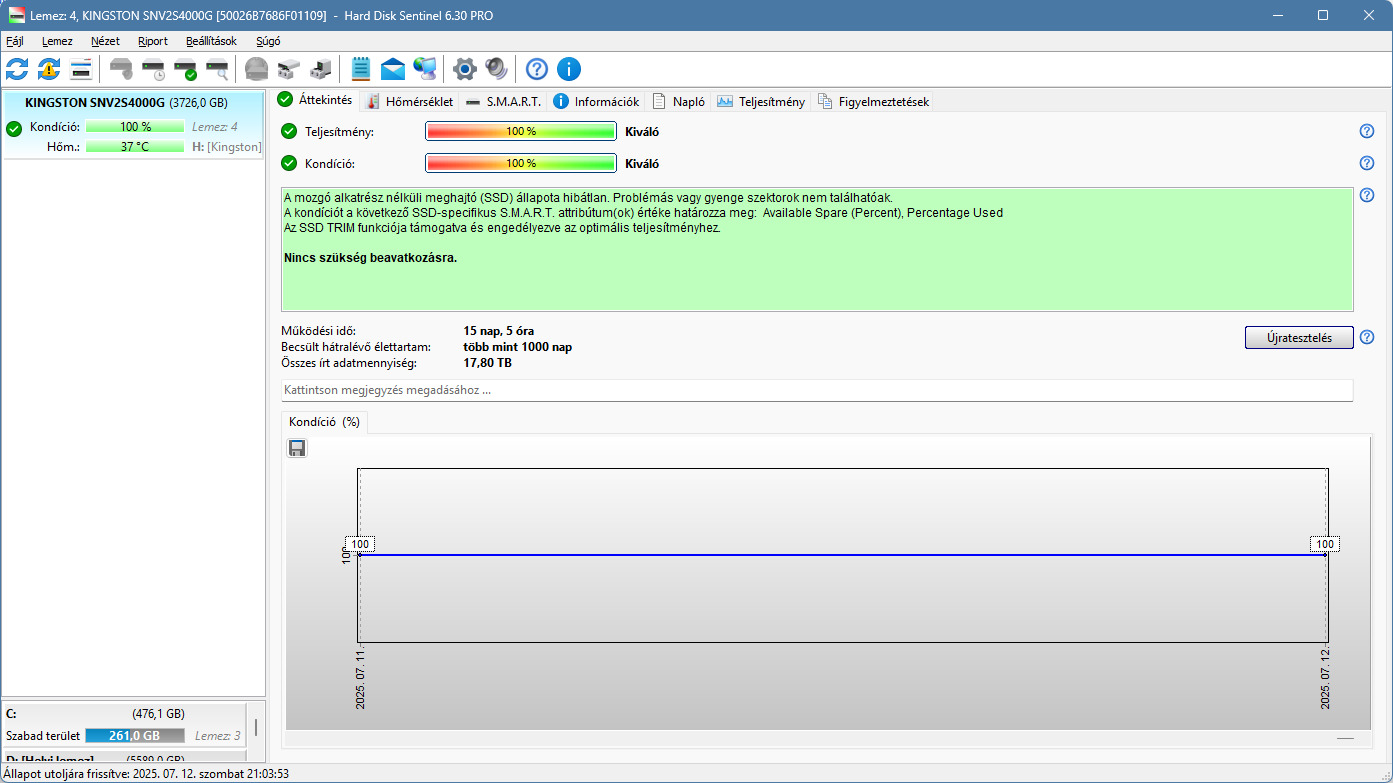Click the left-panel Kondíció 100 % bar
The height and width of the screenshot is (783, 1393).
[x=135, y=127]
